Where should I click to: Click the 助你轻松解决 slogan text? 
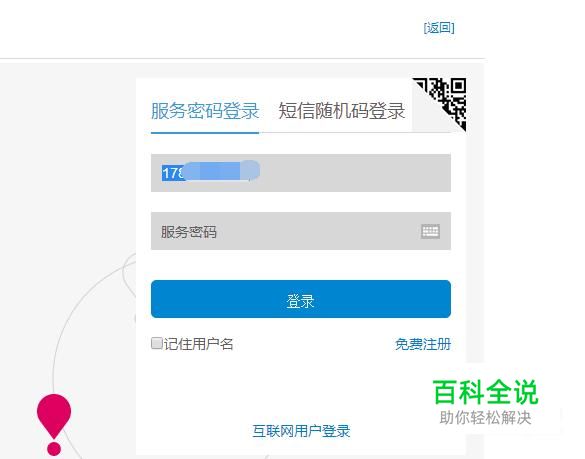click(x=485, y=418)
